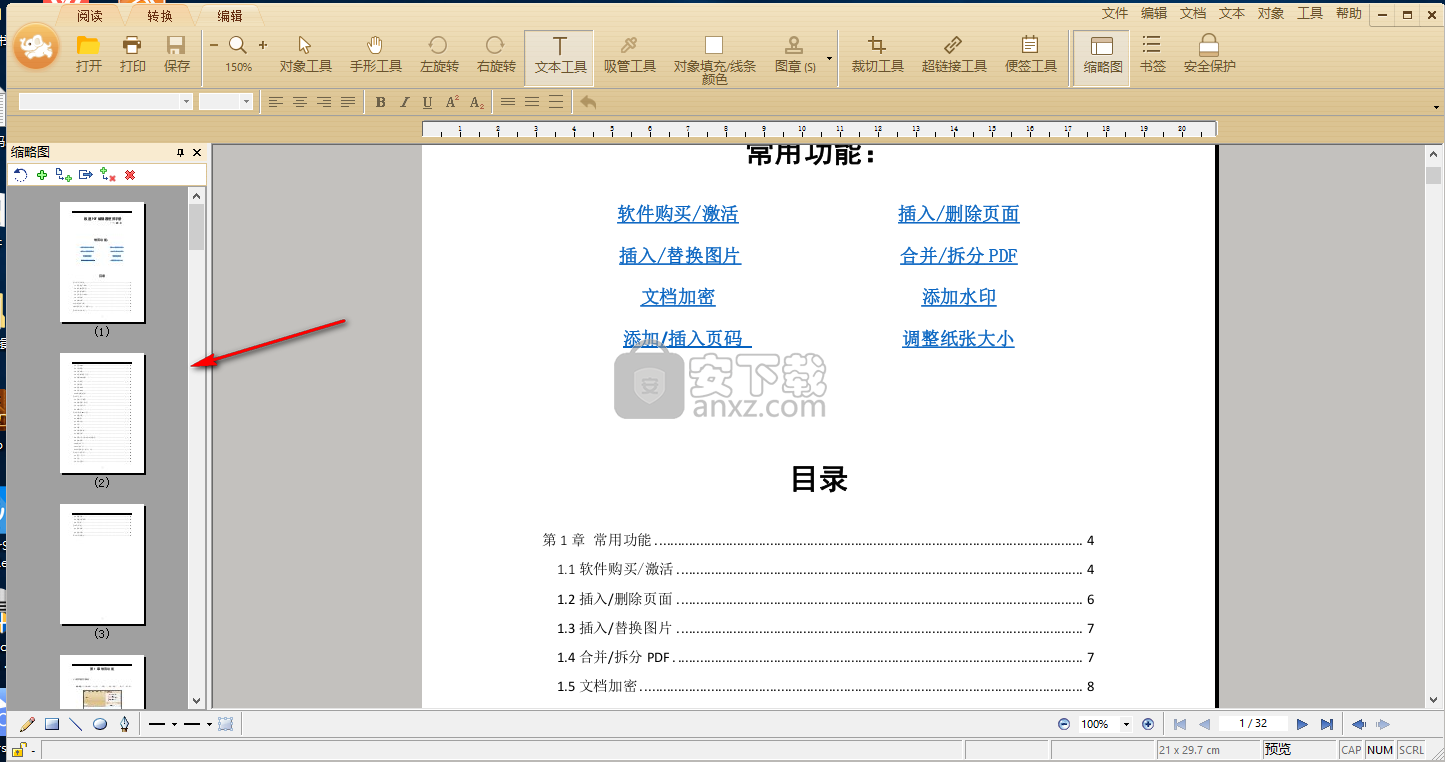Save document with the 保存 icon

(x=177, y=54)
